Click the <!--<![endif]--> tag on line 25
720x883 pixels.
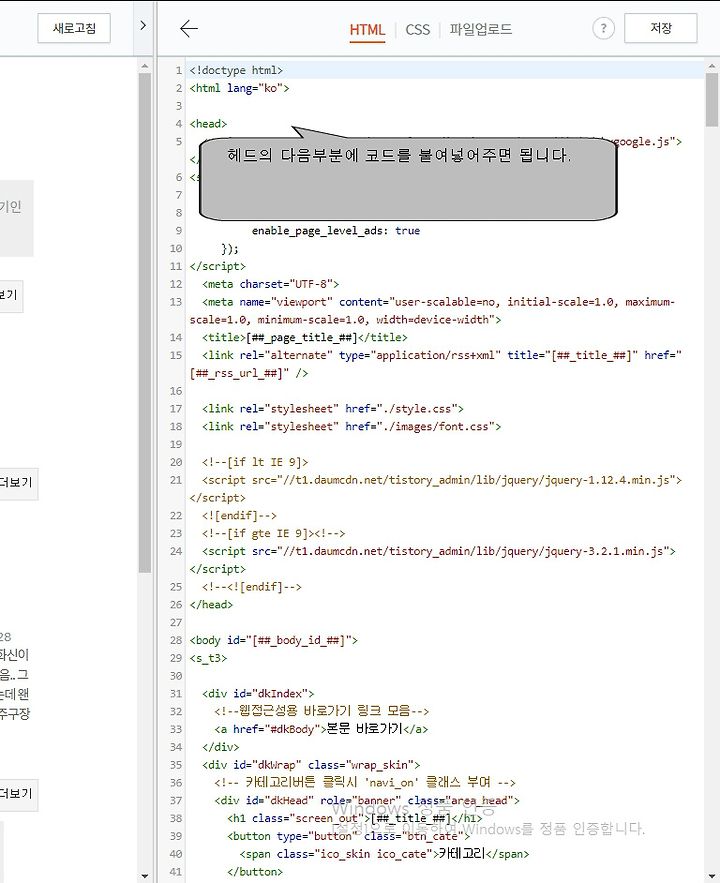[x=252, y=587]
